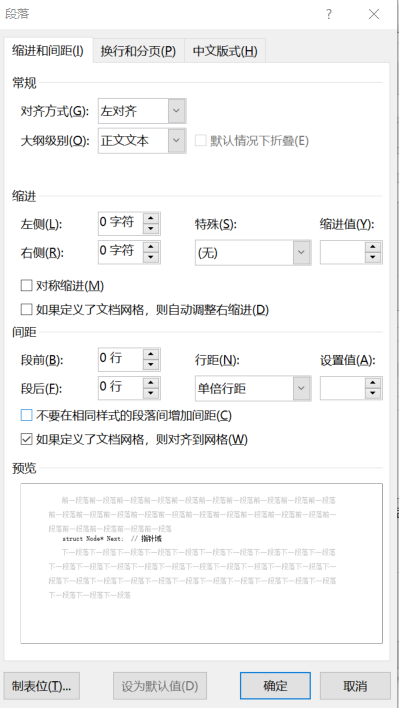Uncheck 如果定义了文档网格，则对齐到网格 checkbox
This screenshot has width=399, height=708.
[x=27, y=439]
